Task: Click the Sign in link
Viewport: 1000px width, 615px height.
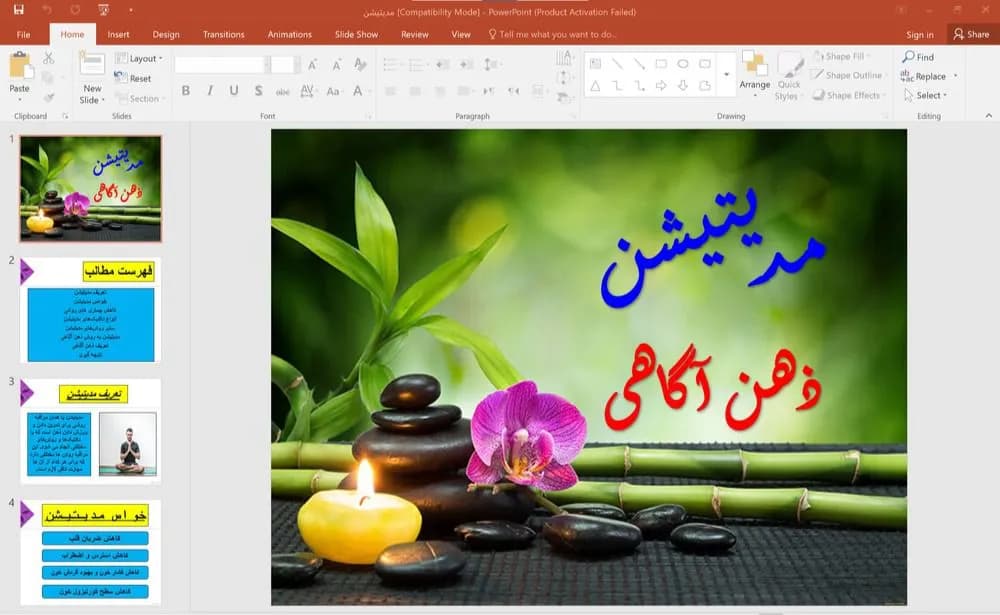Action: 920,34
